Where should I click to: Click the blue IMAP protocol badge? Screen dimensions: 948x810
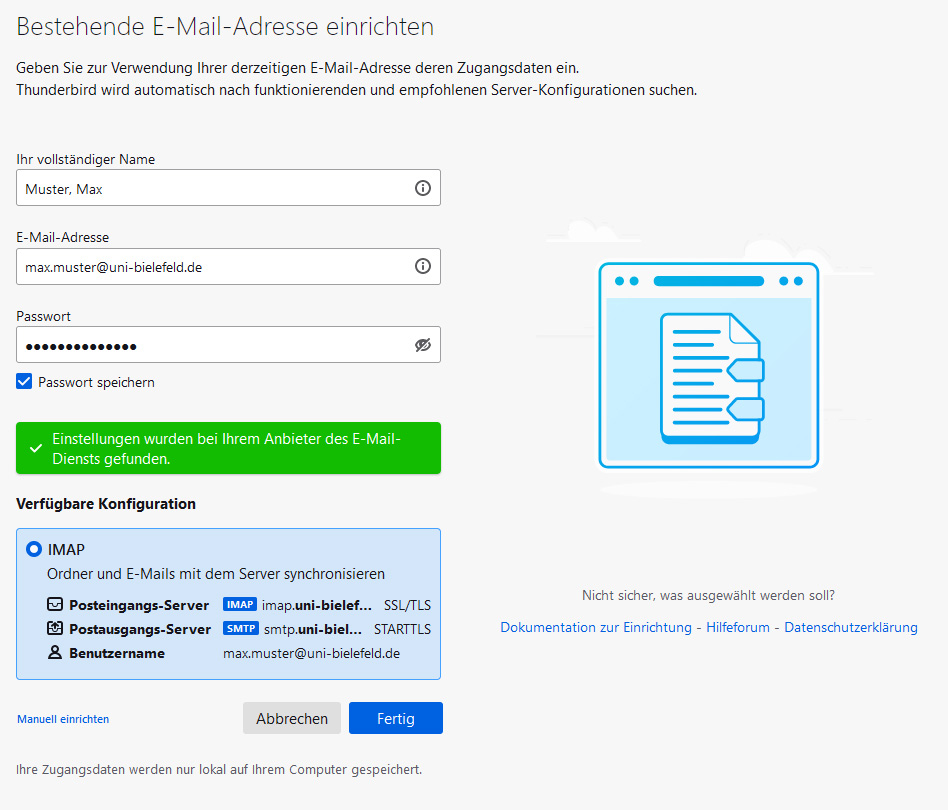tap(240, 605)
